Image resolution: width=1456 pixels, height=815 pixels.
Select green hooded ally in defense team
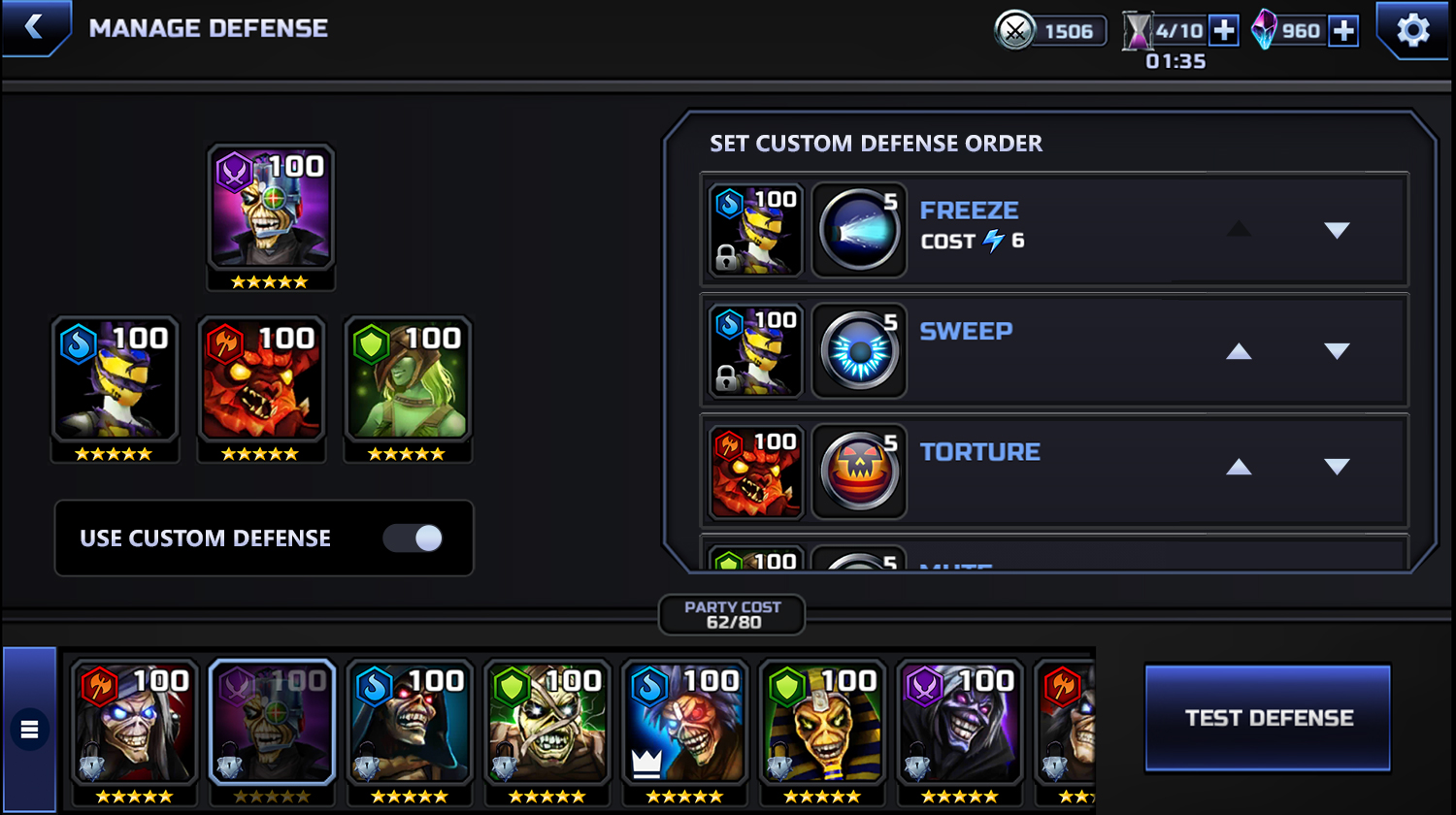point(408,389)
